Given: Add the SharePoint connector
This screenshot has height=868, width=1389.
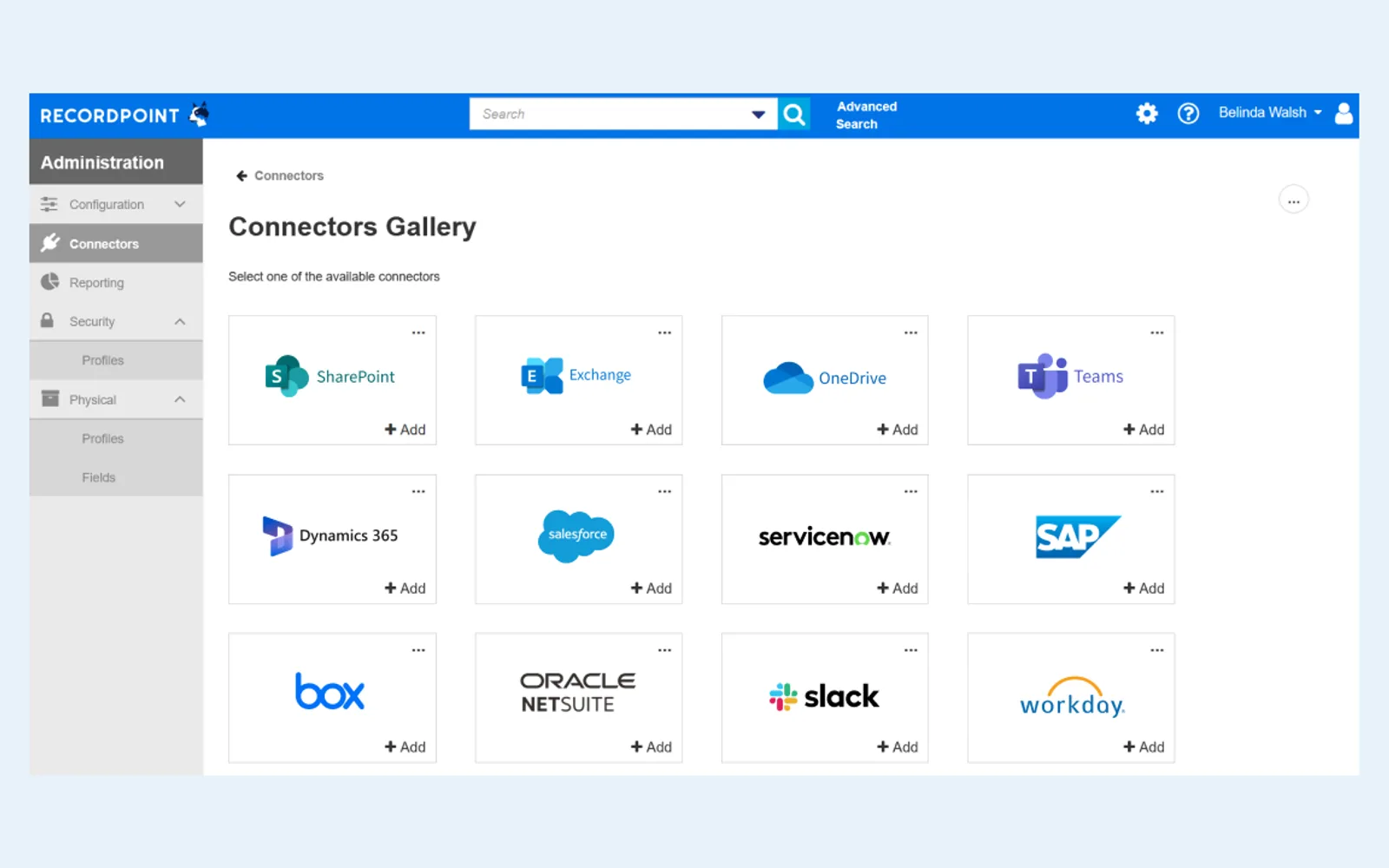Looking at the screenshot, I should point(405,430).
